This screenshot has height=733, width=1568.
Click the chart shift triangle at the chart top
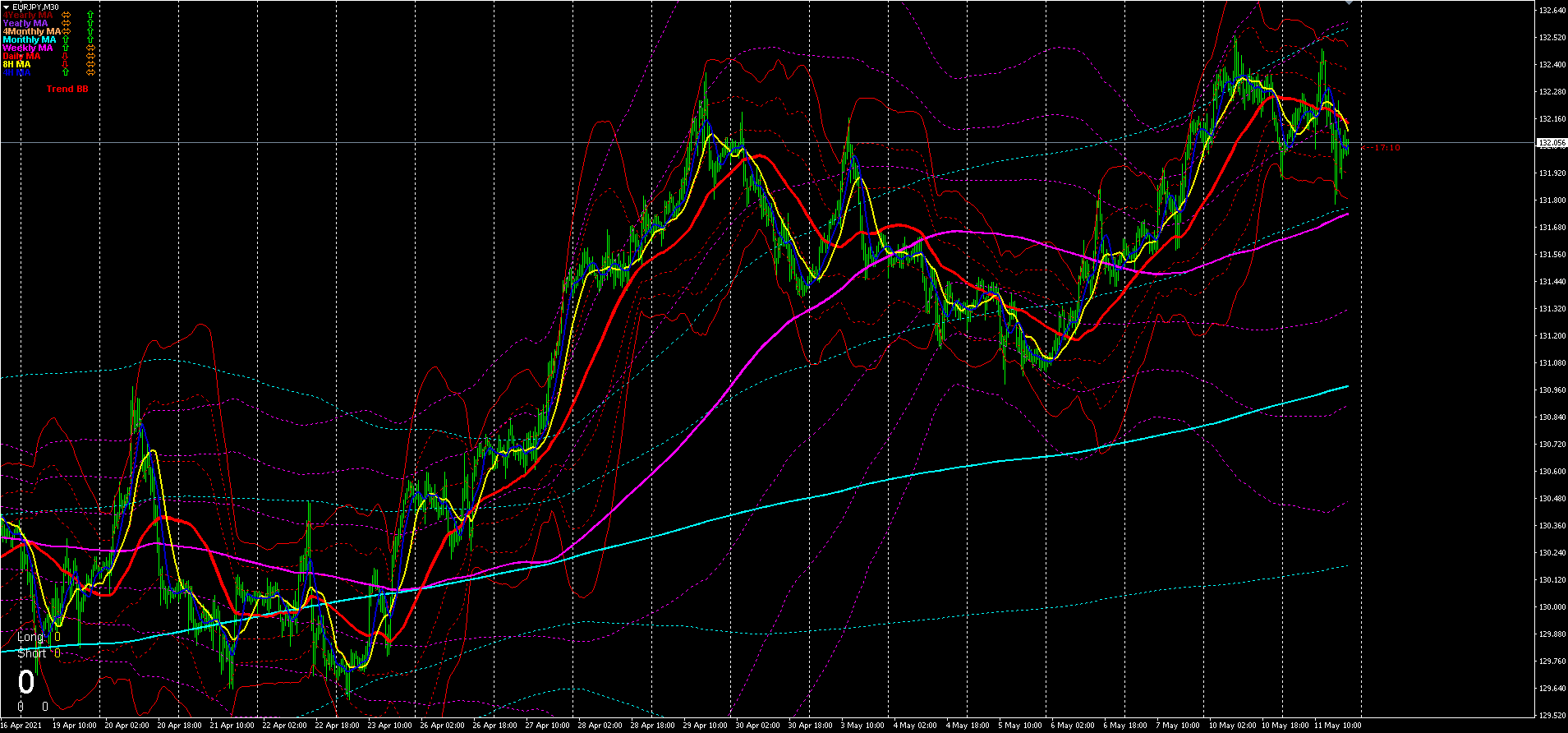pyautogui.click(x=1347, y=3)
